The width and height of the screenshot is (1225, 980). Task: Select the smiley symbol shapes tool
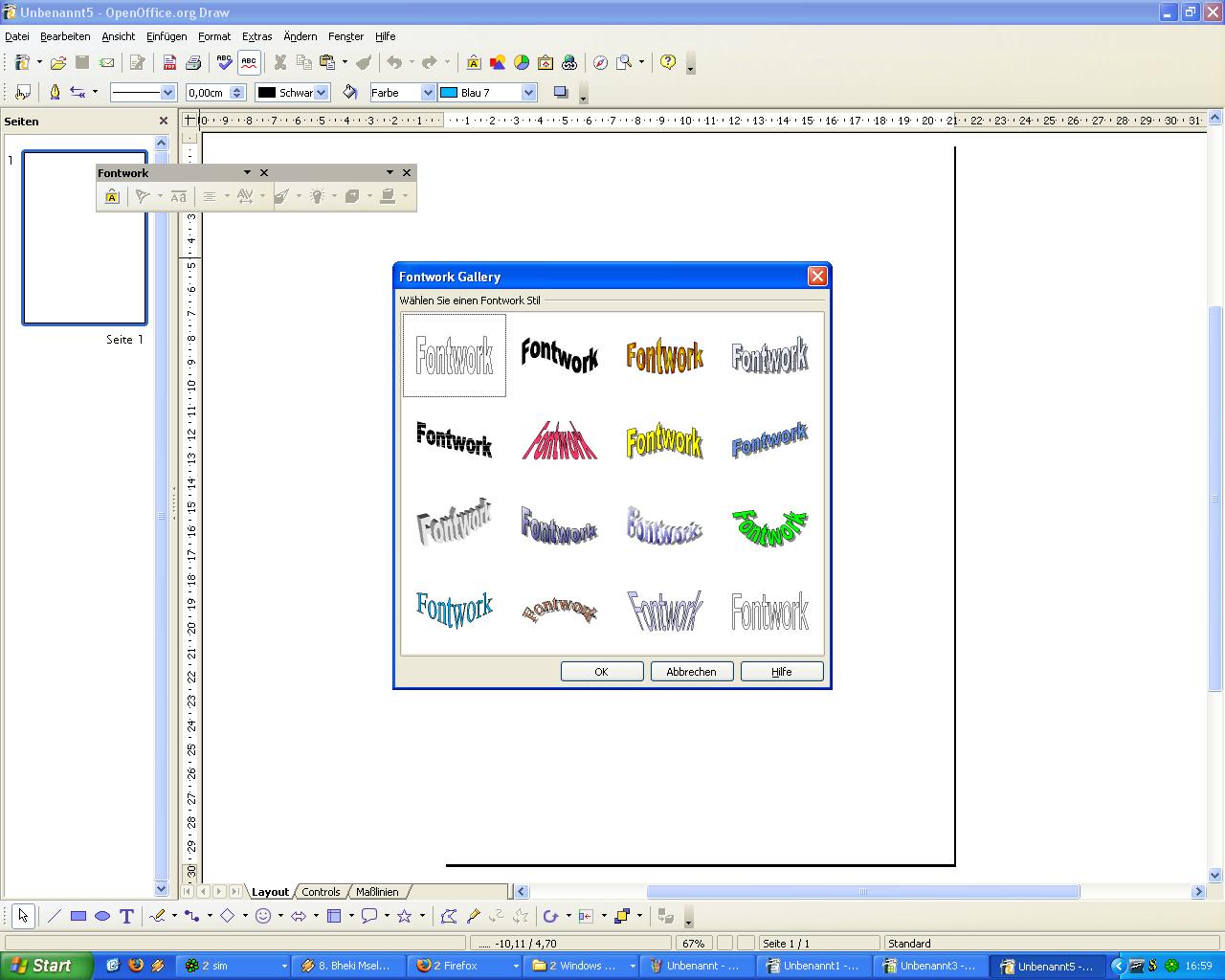263,916
